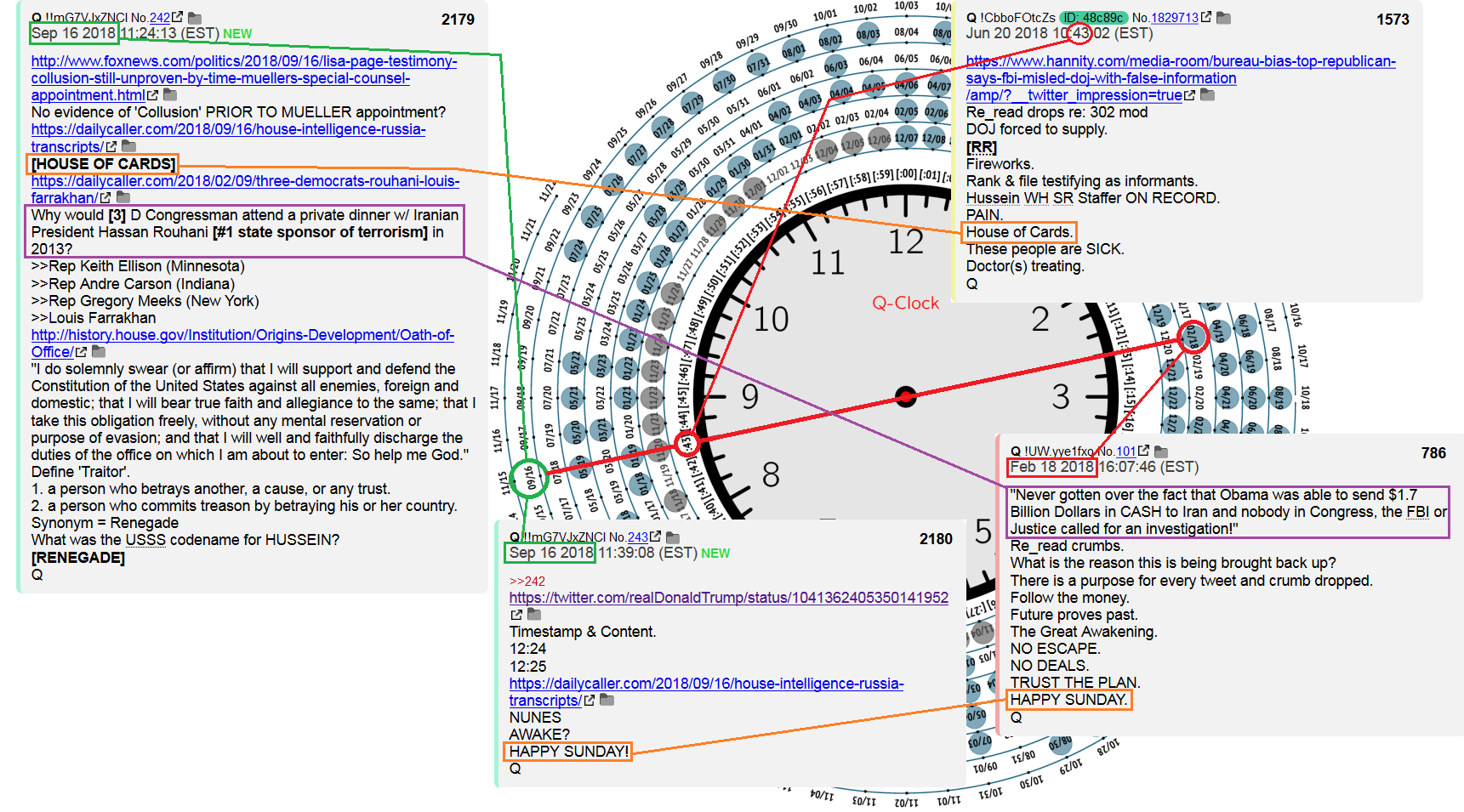Open the foxnews lisa-page-testimony link

(x=244, y=78)
